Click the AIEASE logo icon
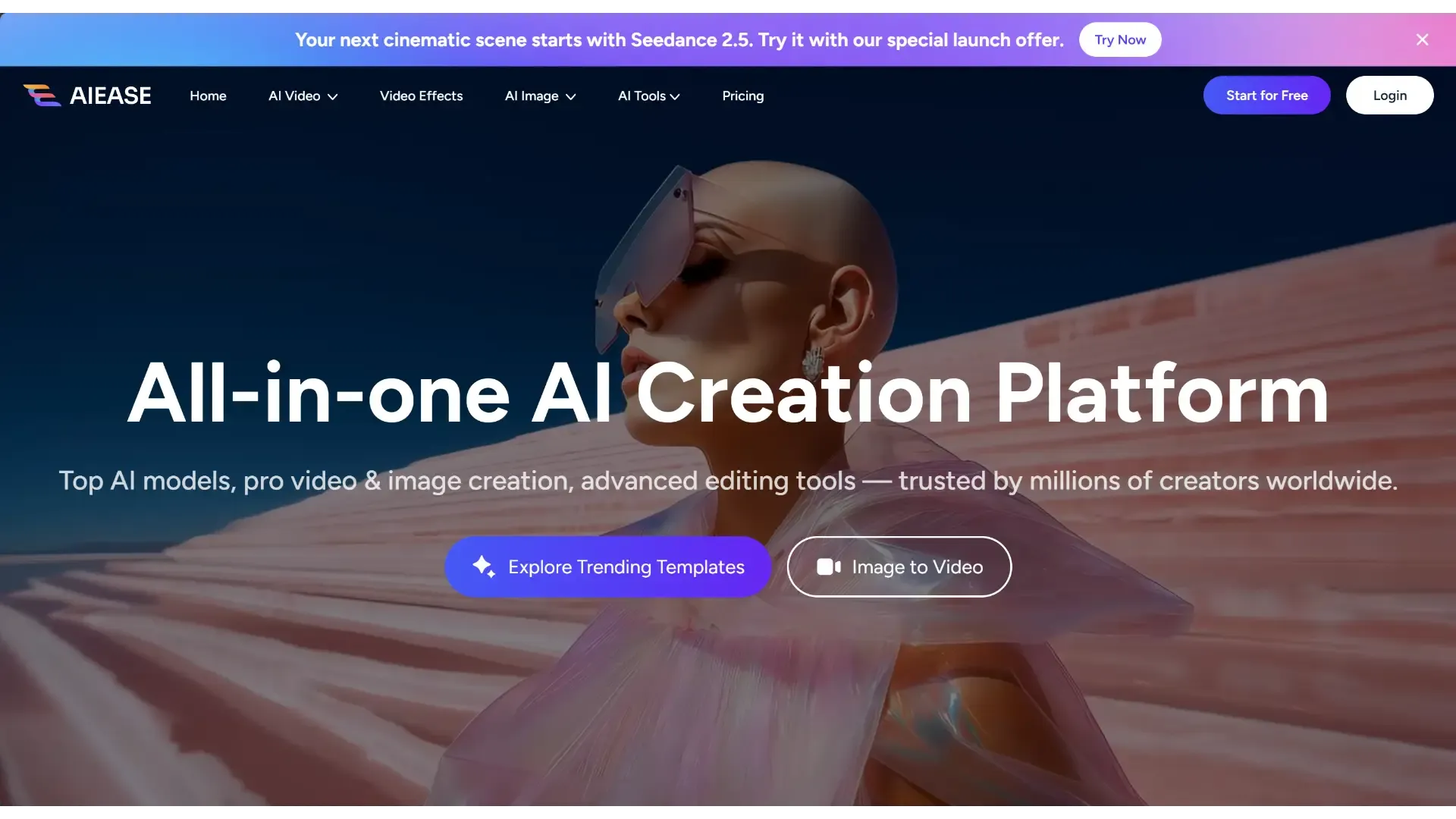Image resolution: width=1456 pixels, height=819 pixels. (42, 96)
